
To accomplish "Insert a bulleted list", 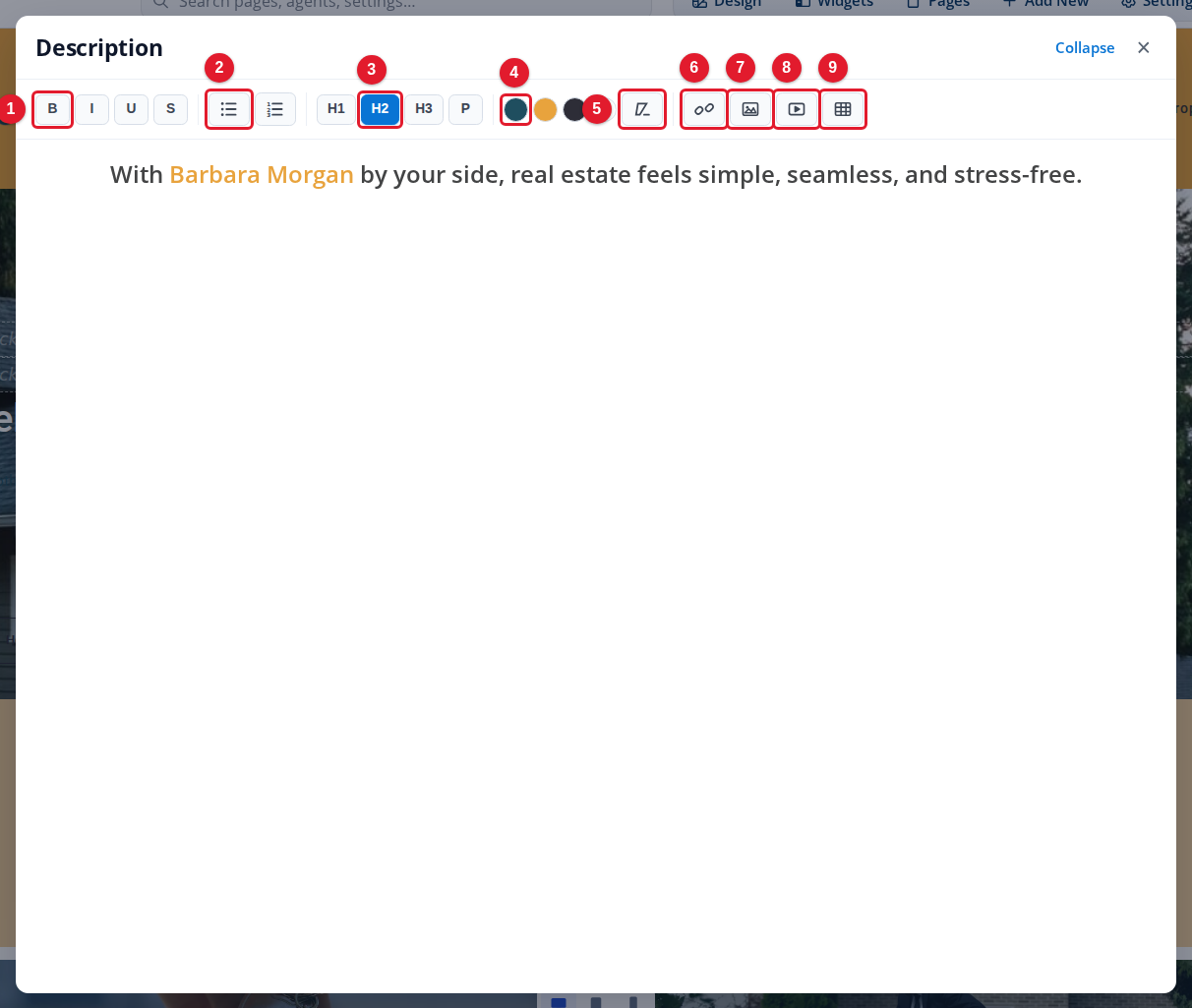I will pyautogui.click(x=229, y=109).
